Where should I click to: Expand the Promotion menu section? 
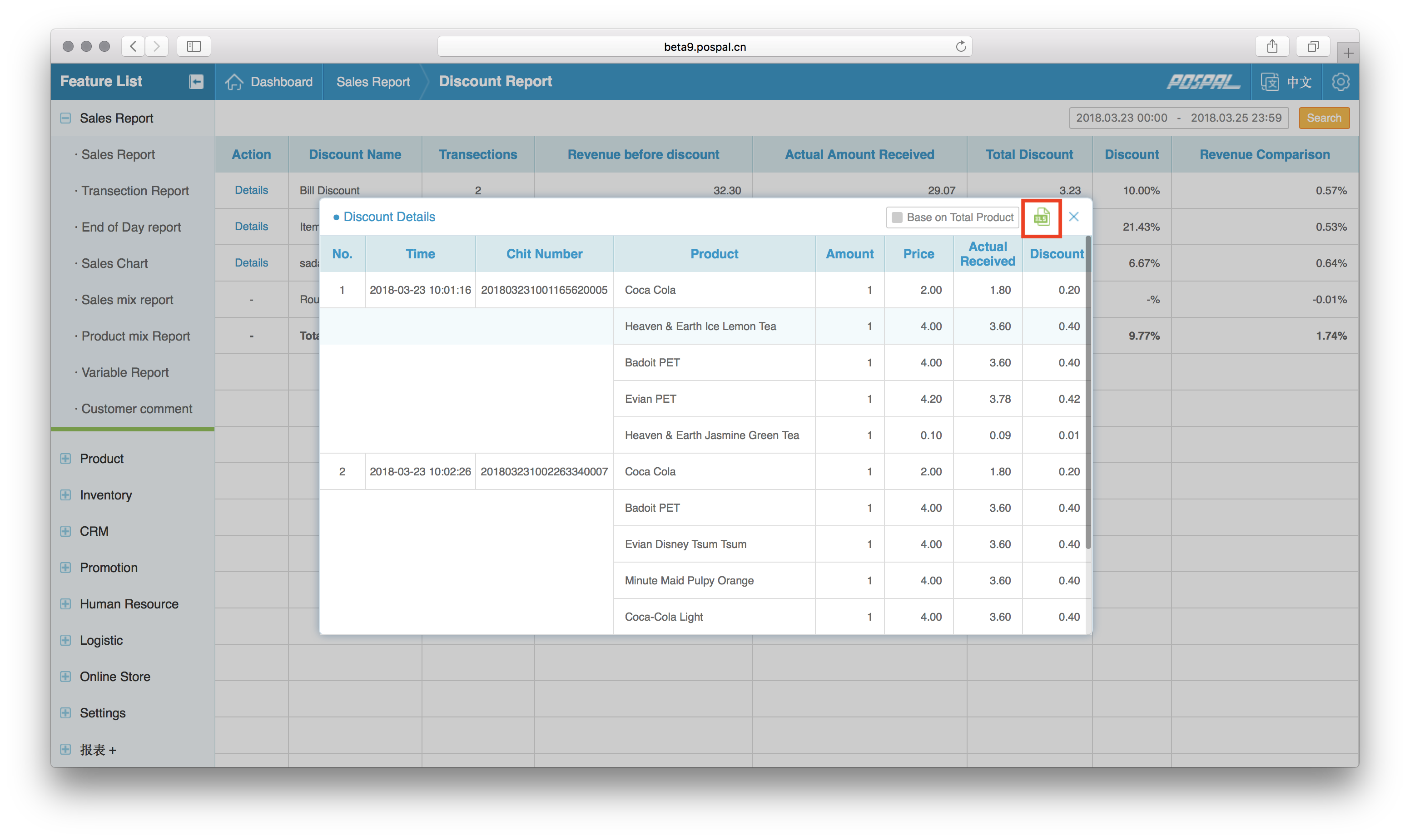(x=66, y=568)
